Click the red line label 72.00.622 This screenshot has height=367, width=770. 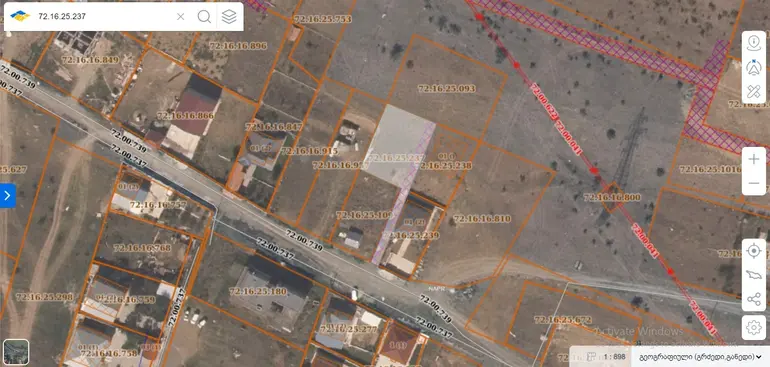(x=545, y=103)
